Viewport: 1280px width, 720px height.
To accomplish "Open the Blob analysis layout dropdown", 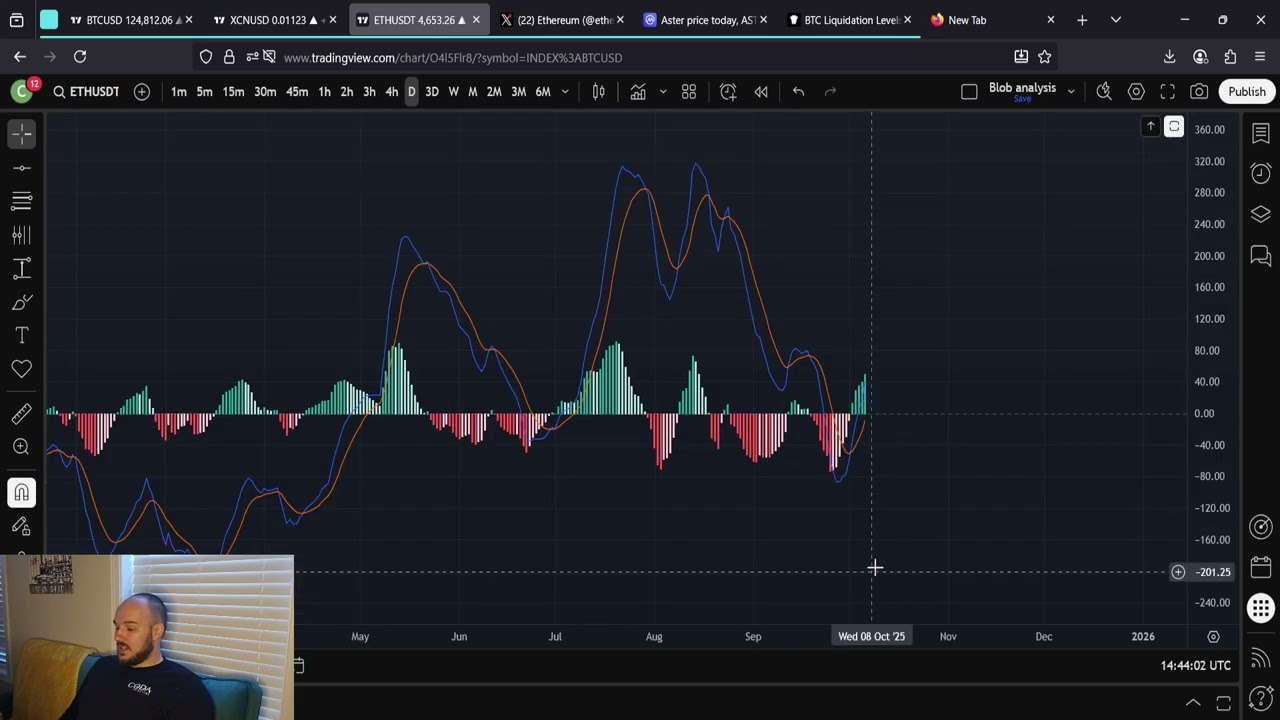I will click(x=1071, y=92).
